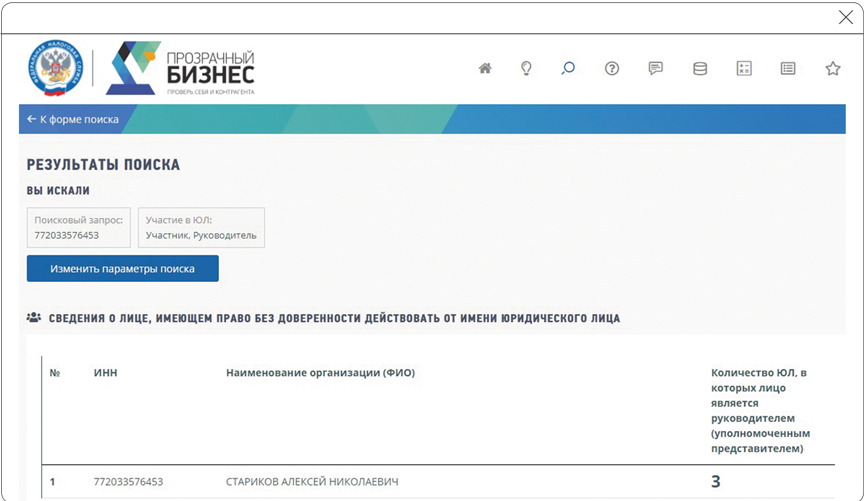Click 'Наименование организации (ФИО)' column header
Viewport: 864px width, 501px height.
(x=320, y=373)
